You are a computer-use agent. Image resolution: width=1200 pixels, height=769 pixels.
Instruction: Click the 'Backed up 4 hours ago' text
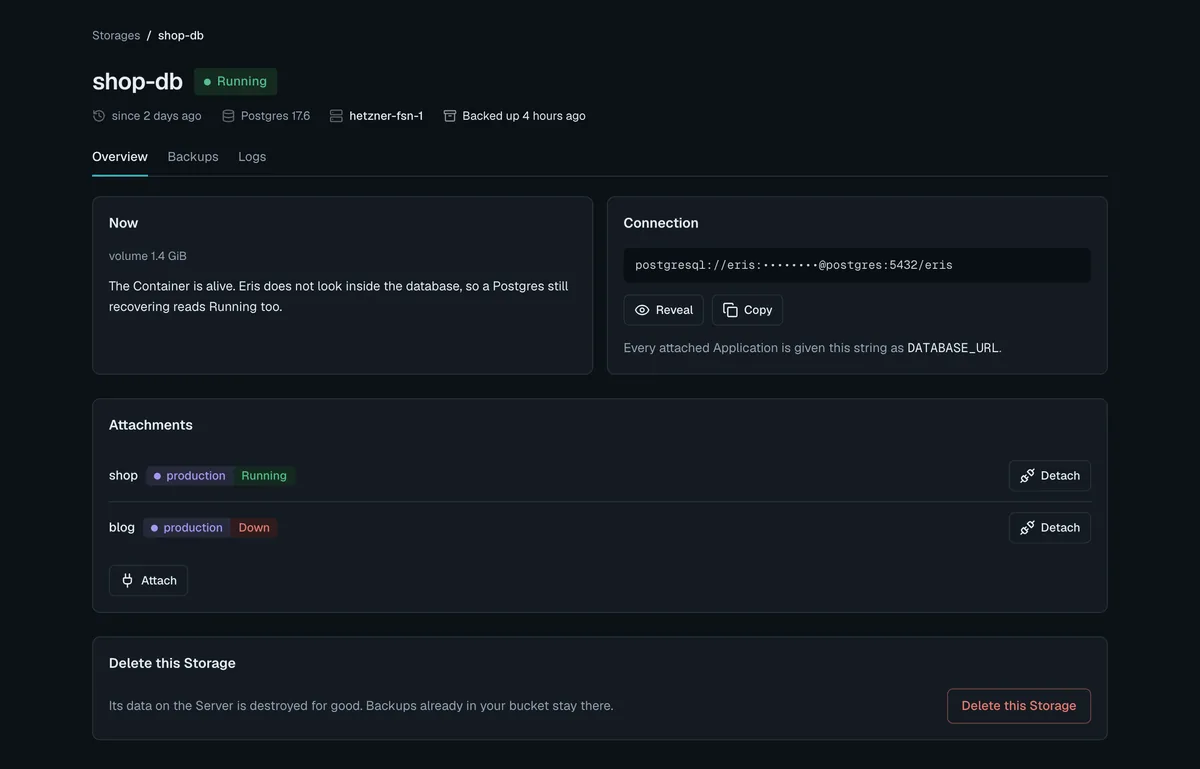524,116
